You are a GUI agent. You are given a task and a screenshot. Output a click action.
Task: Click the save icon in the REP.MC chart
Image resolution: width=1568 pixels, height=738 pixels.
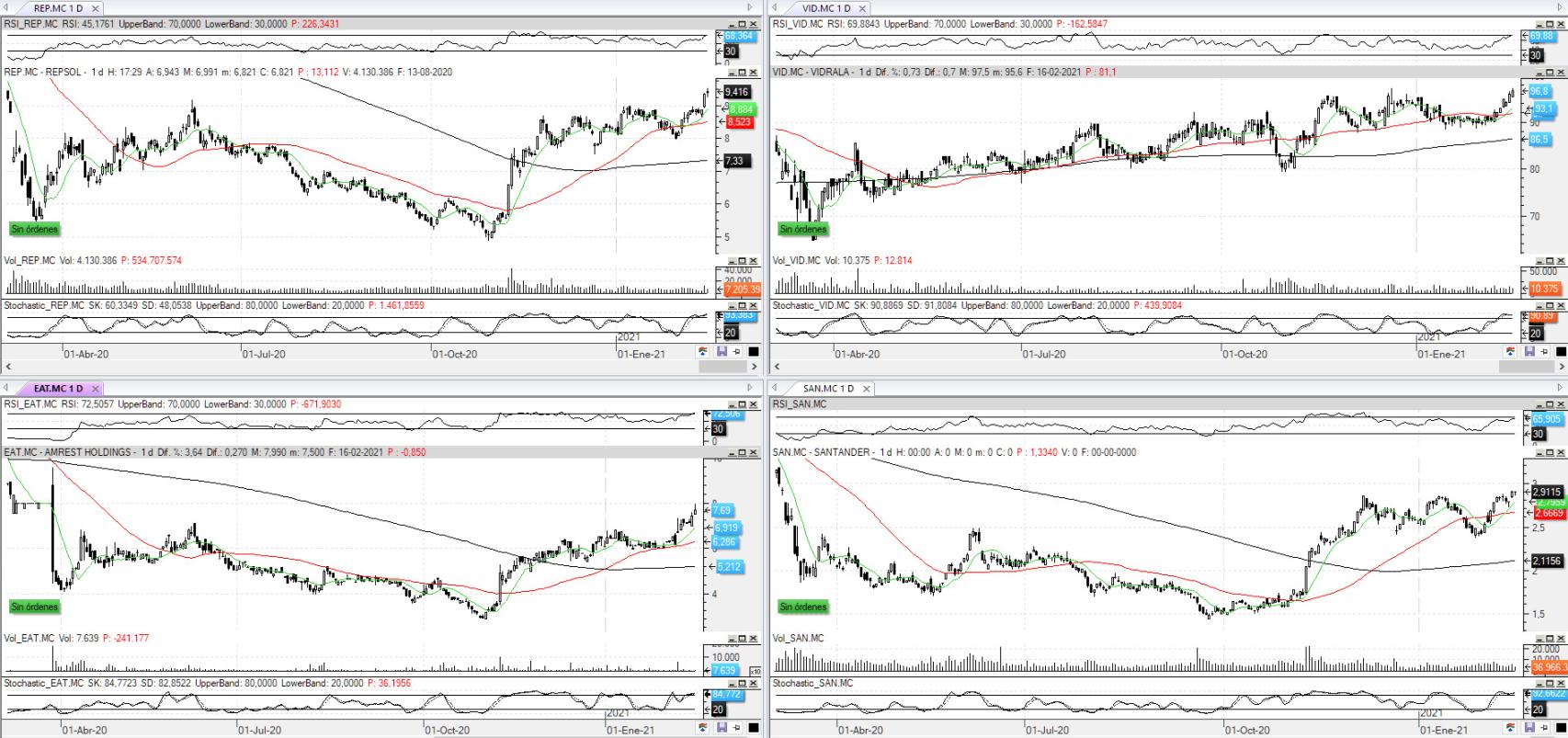click(722, 352)
